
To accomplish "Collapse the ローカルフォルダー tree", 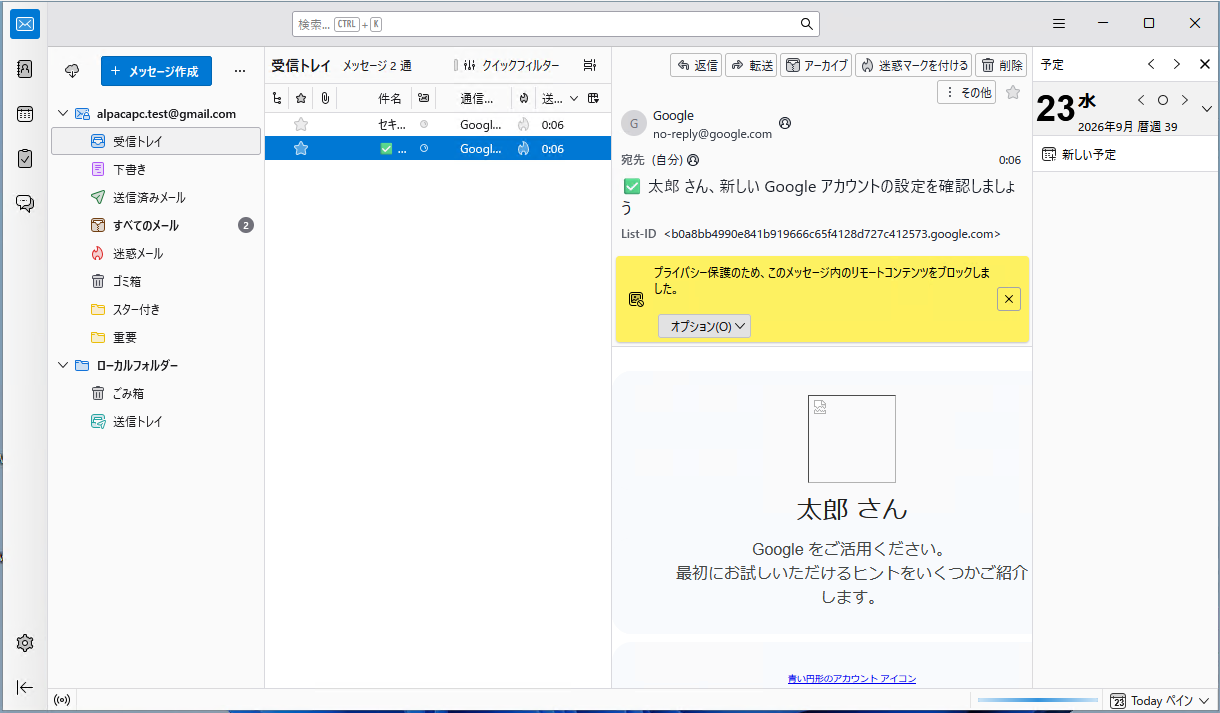I will coord(65,366).
